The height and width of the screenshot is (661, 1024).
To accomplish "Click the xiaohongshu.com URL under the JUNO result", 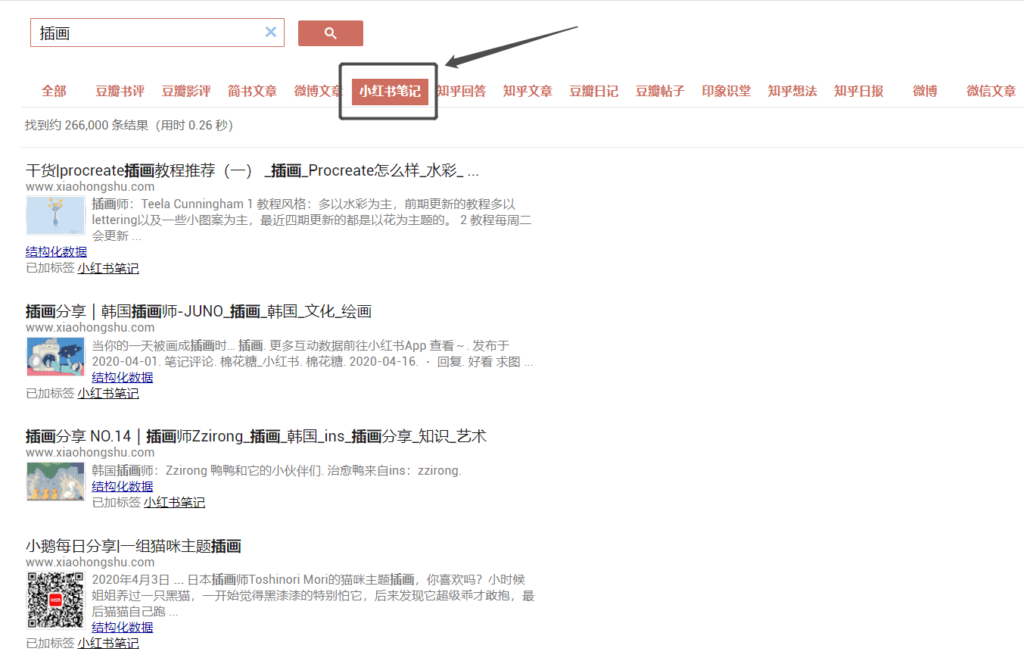I will (x=90, y=328).
